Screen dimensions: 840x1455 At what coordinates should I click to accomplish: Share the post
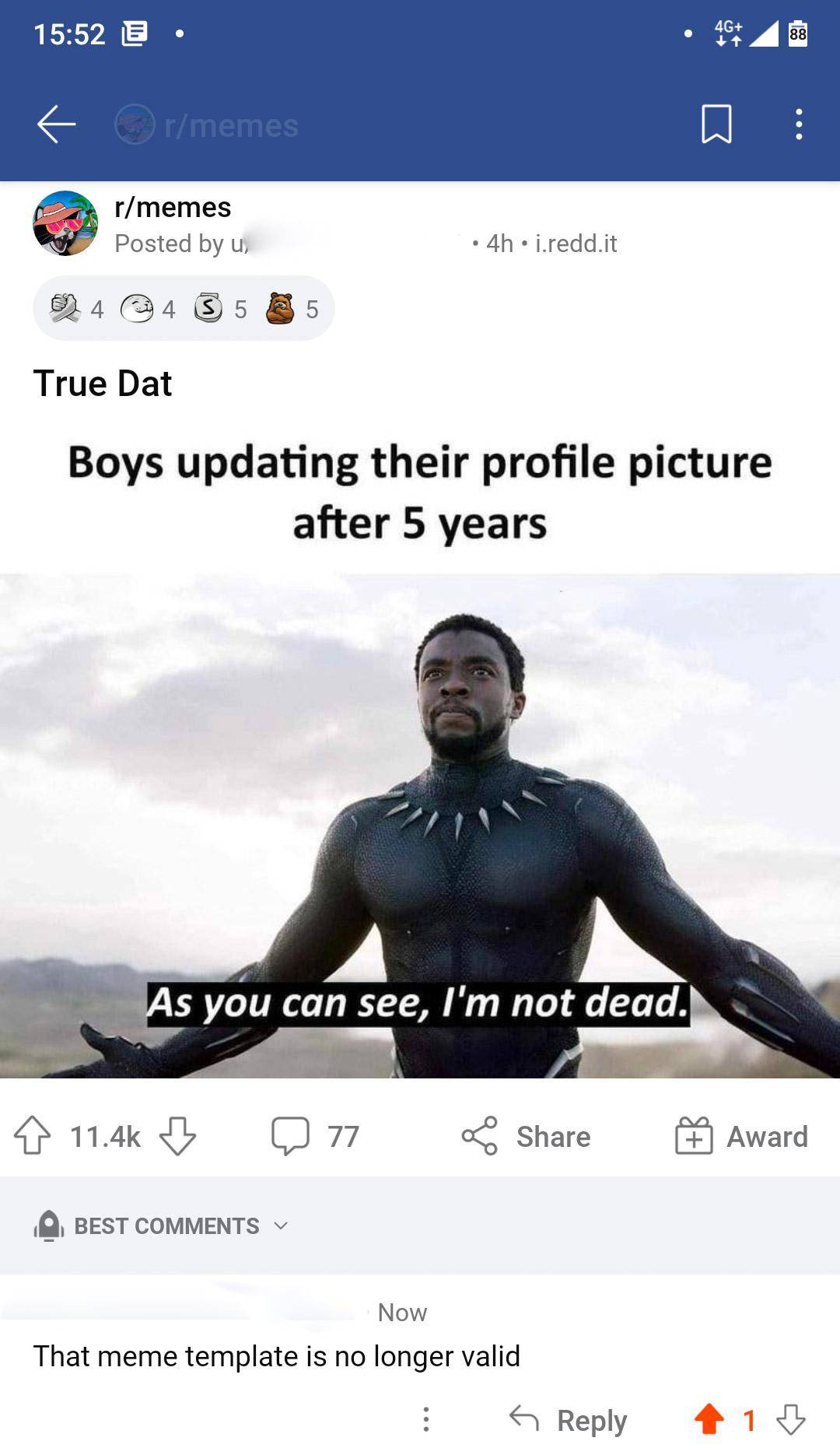pos(526,1136)
